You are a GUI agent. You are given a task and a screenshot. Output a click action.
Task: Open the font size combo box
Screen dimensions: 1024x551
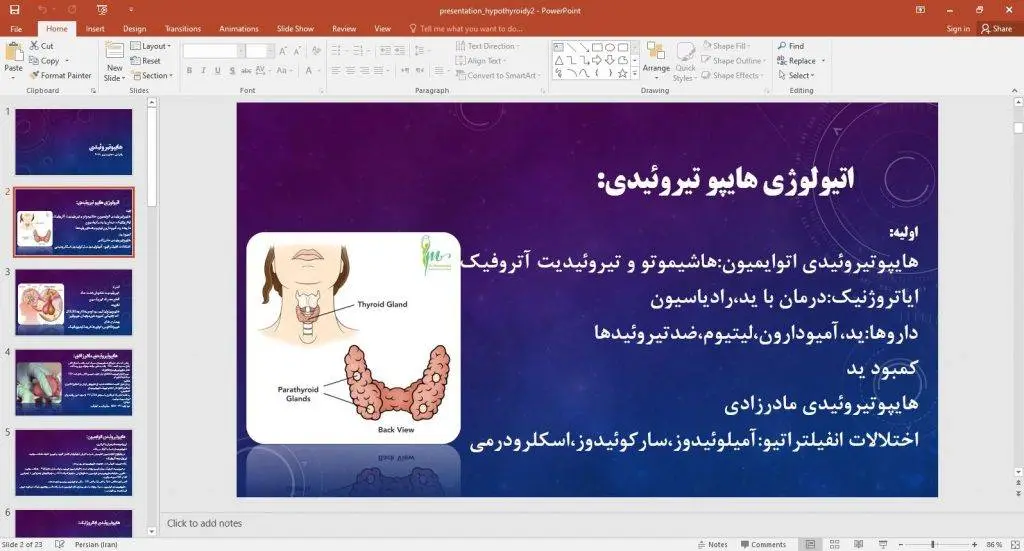[259, 51]
